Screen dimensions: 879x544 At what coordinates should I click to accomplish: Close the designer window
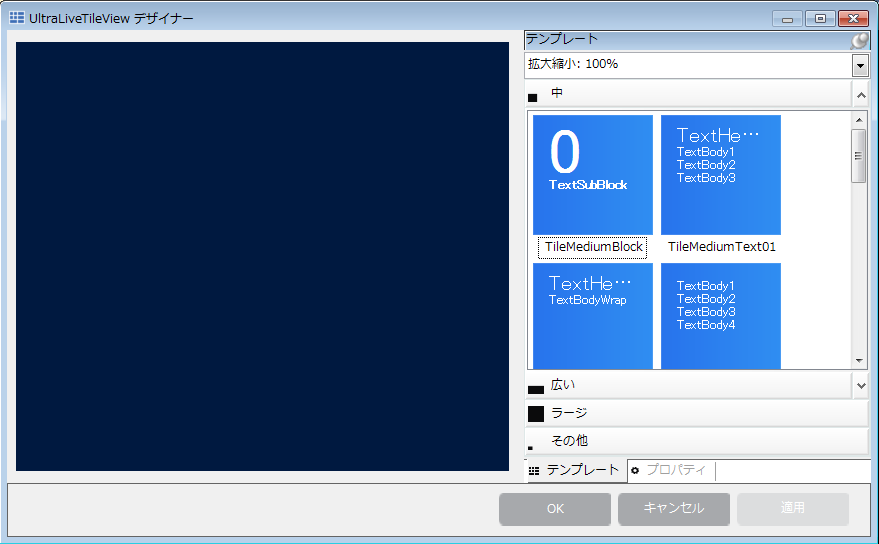click(x=853, y=19)
